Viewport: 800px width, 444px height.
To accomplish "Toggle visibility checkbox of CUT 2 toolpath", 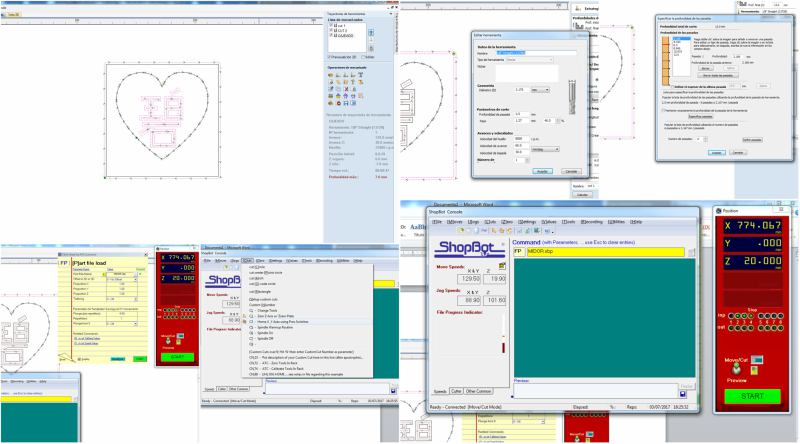I will (331, 30).
